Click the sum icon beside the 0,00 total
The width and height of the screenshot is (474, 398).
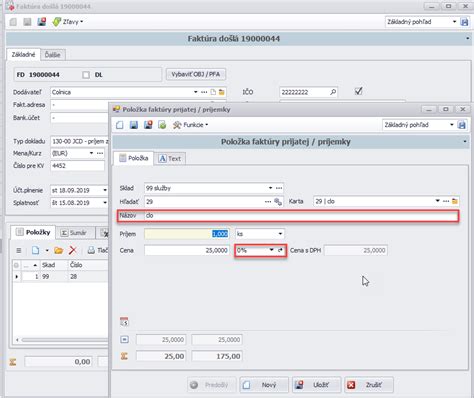(x=13, y=362)
